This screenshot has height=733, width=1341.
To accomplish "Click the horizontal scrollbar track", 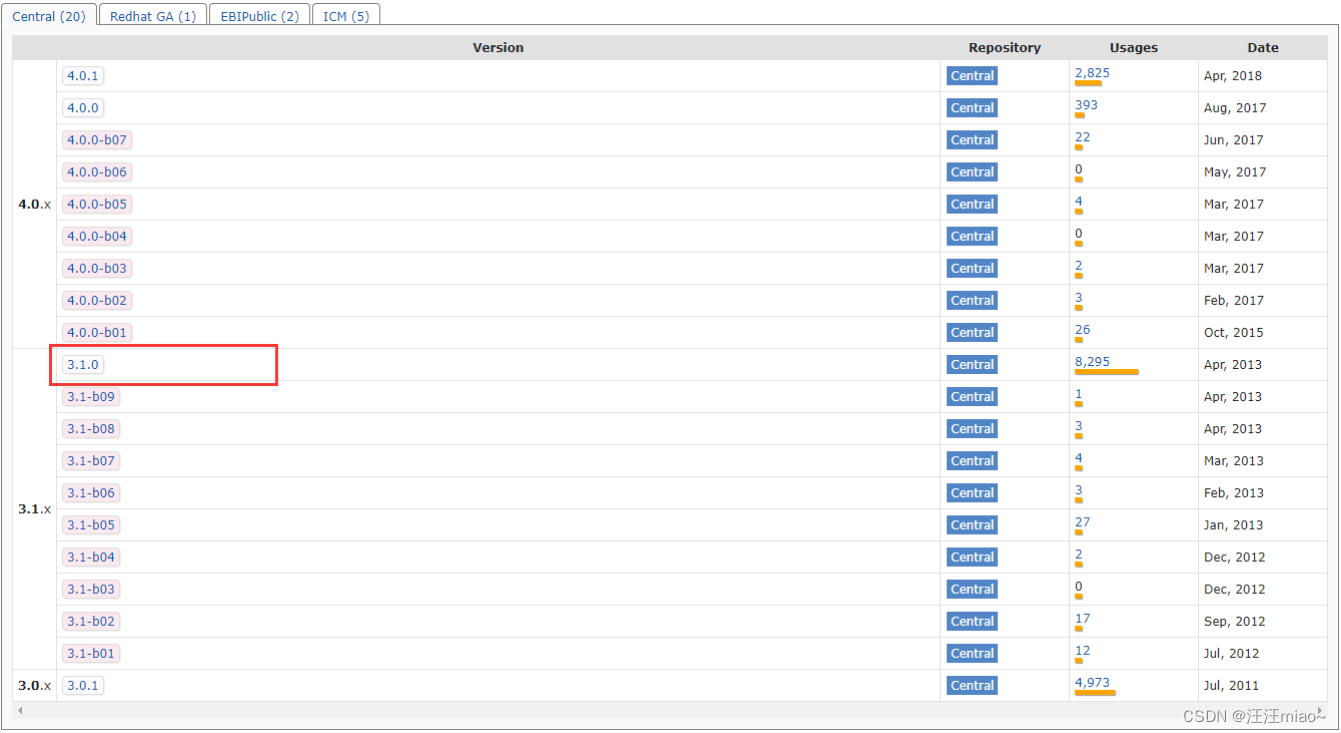I will tap(670, 710).
